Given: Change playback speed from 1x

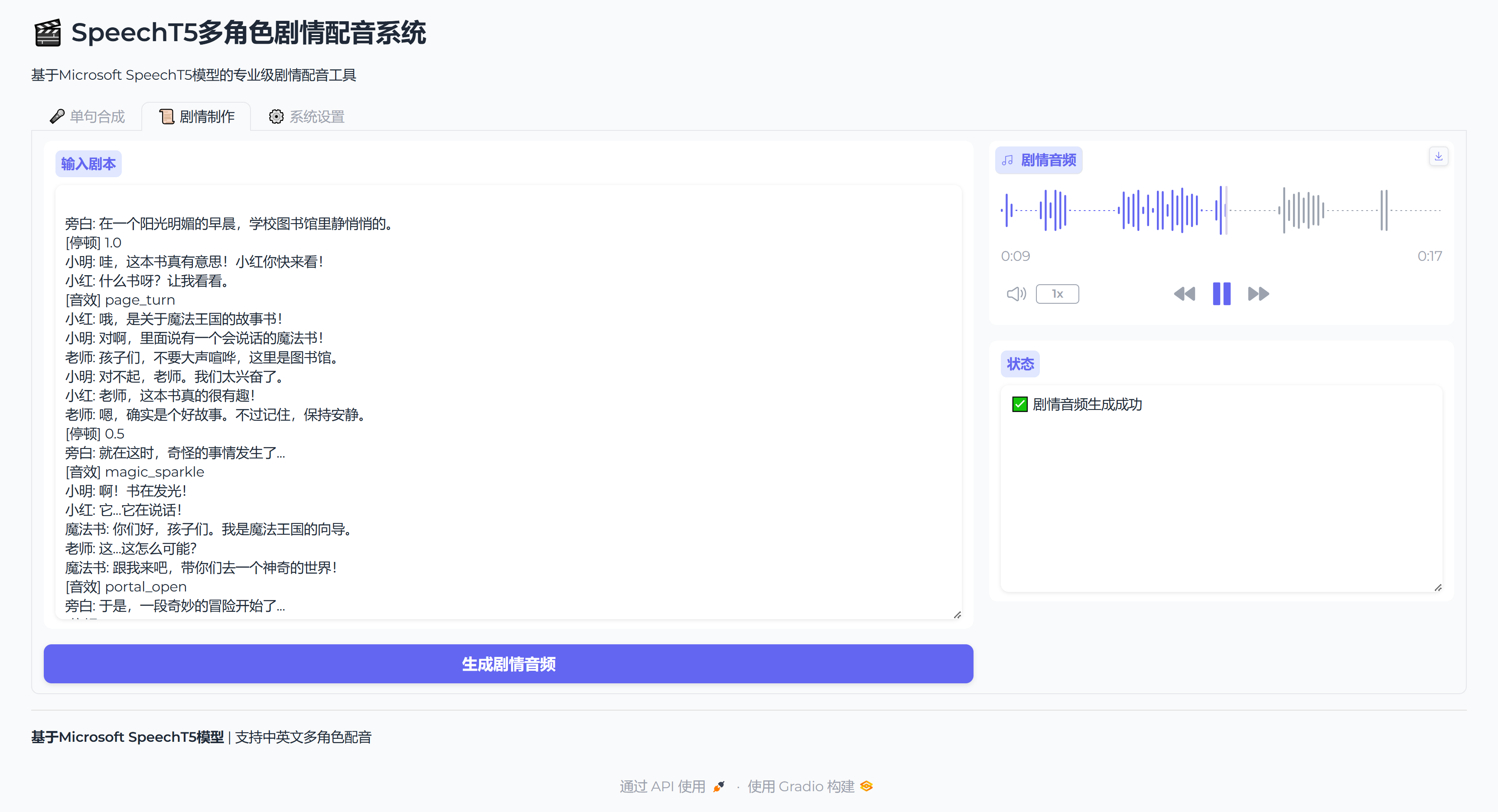Looking at the screenshot, I should click(1057, 294).
